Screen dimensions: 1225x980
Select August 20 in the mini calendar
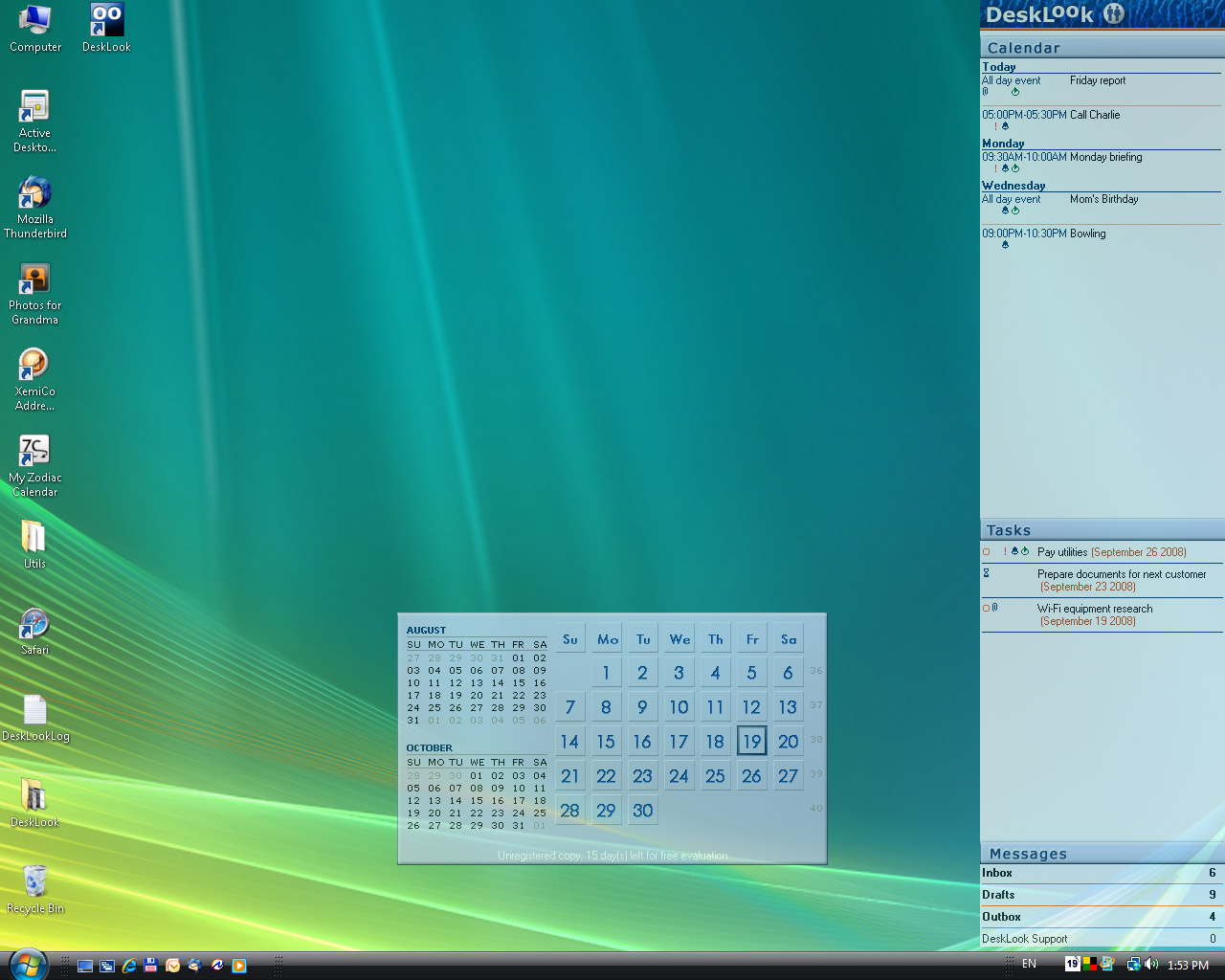click(477, 695)
